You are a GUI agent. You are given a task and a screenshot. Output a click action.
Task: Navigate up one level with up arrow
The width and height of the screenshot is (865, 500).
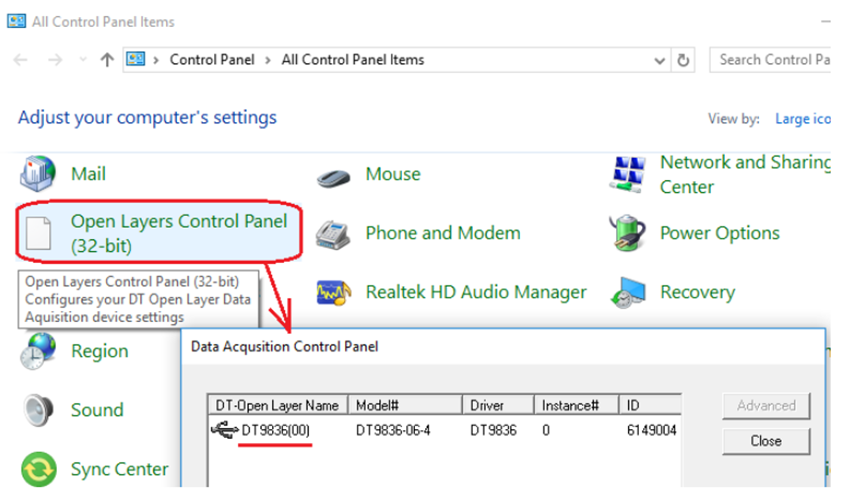pos(107,60)
